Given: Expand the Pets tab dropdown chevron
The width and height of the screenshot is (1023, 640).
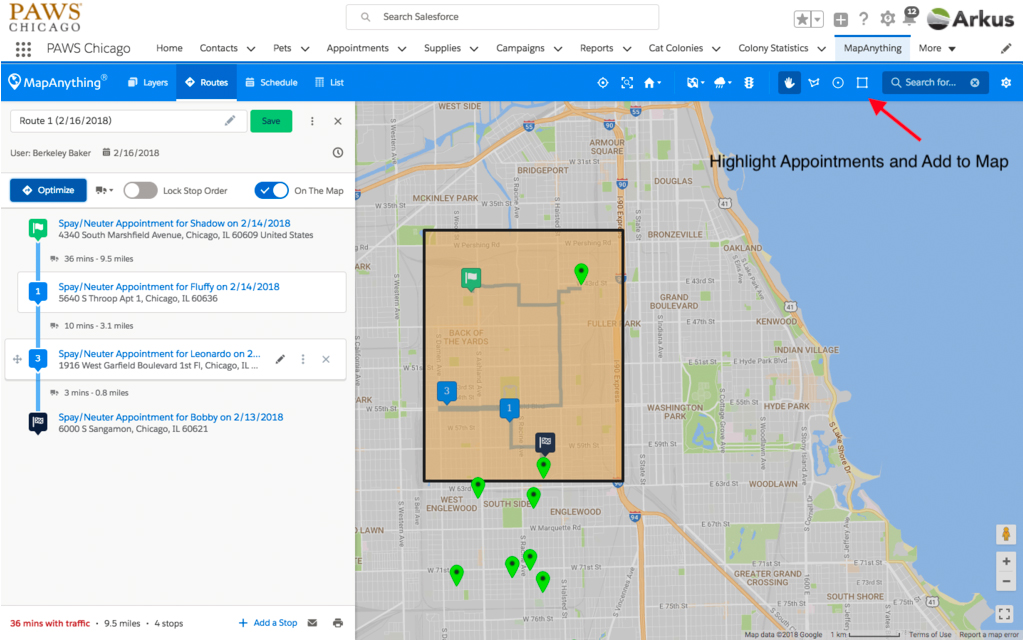Looking at the screenshot, I should (305, 49).
